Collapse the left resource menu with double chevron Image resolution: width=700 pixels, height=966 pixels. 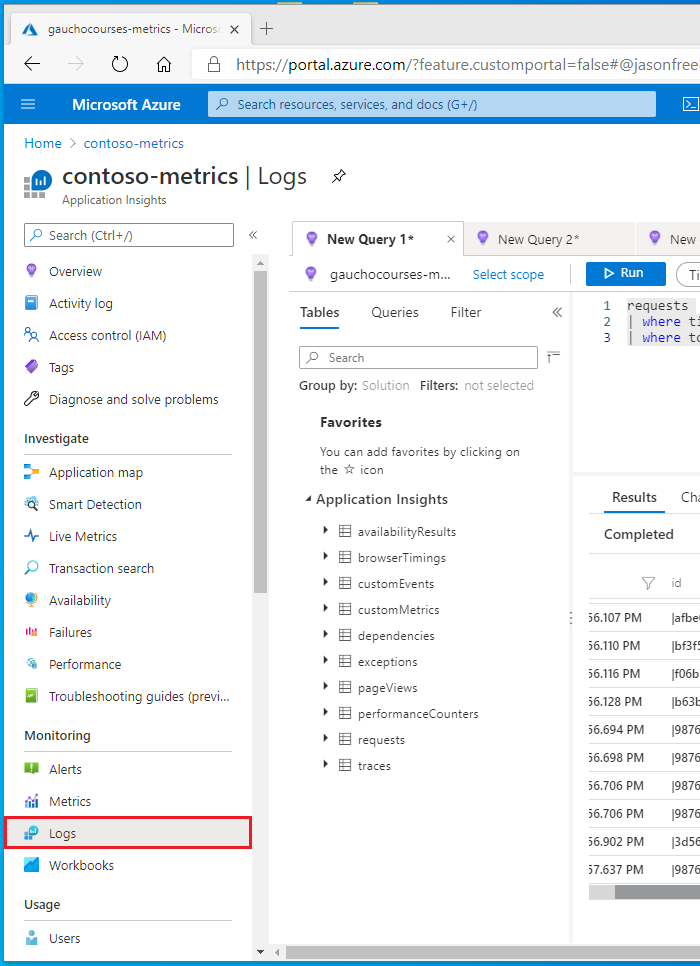(253, 235)
